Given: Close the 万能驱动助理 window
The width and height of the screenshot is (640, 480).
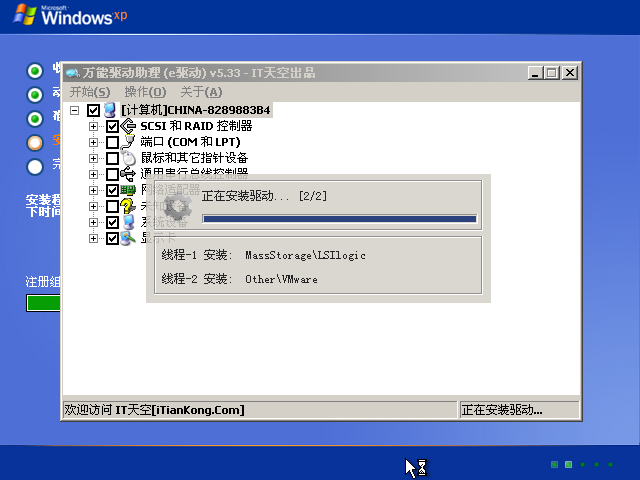Looking at the screenshot, I should pyautogui.click(x=570, y=73).
